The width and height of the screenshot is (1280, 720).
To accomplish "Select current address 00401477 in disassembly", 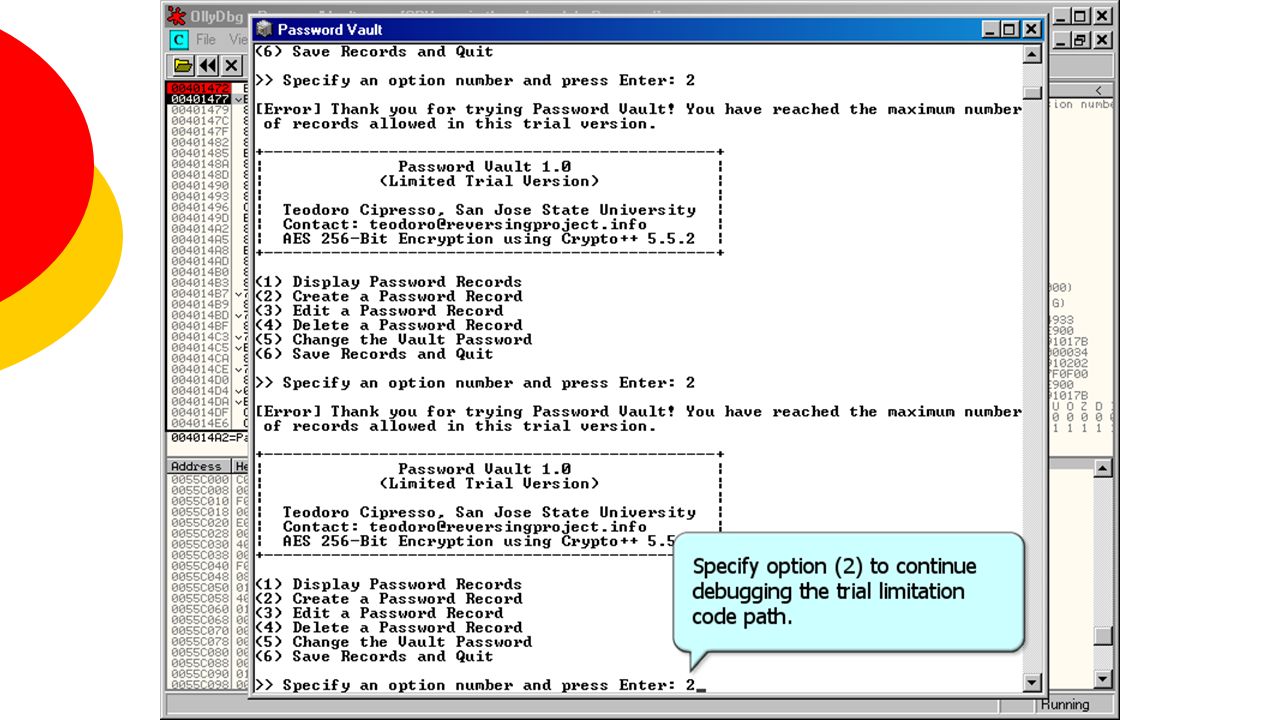I will (x=200, y=99).
